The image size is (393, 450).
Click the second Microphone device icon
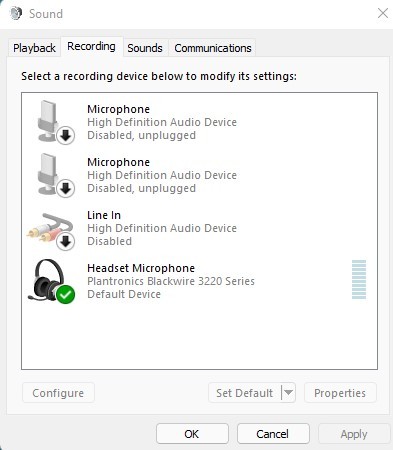click(53, 175)
